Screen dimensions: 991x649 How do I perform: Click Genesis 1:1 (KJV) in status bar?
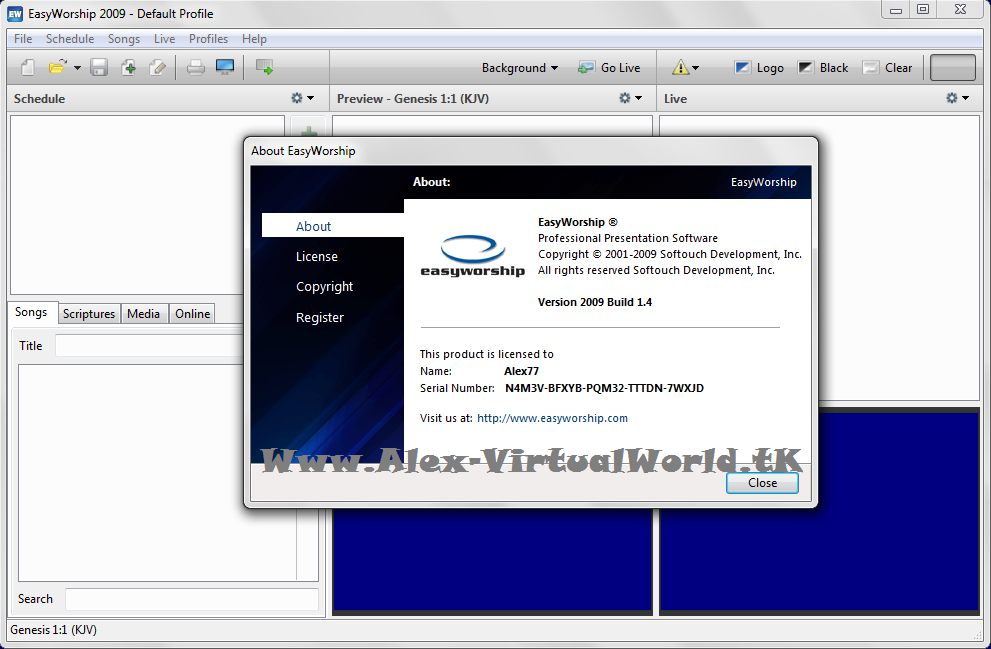click(54, 629)
